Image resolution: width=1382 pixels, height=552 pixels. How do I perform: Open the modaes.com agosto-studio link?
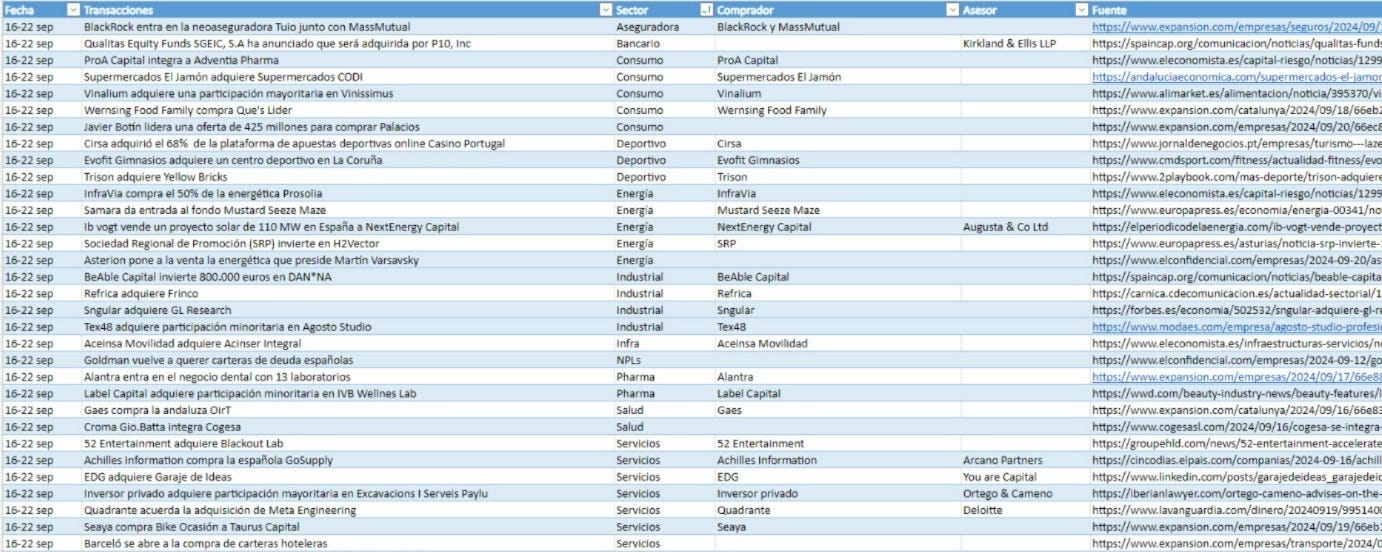pos(1237,327)
